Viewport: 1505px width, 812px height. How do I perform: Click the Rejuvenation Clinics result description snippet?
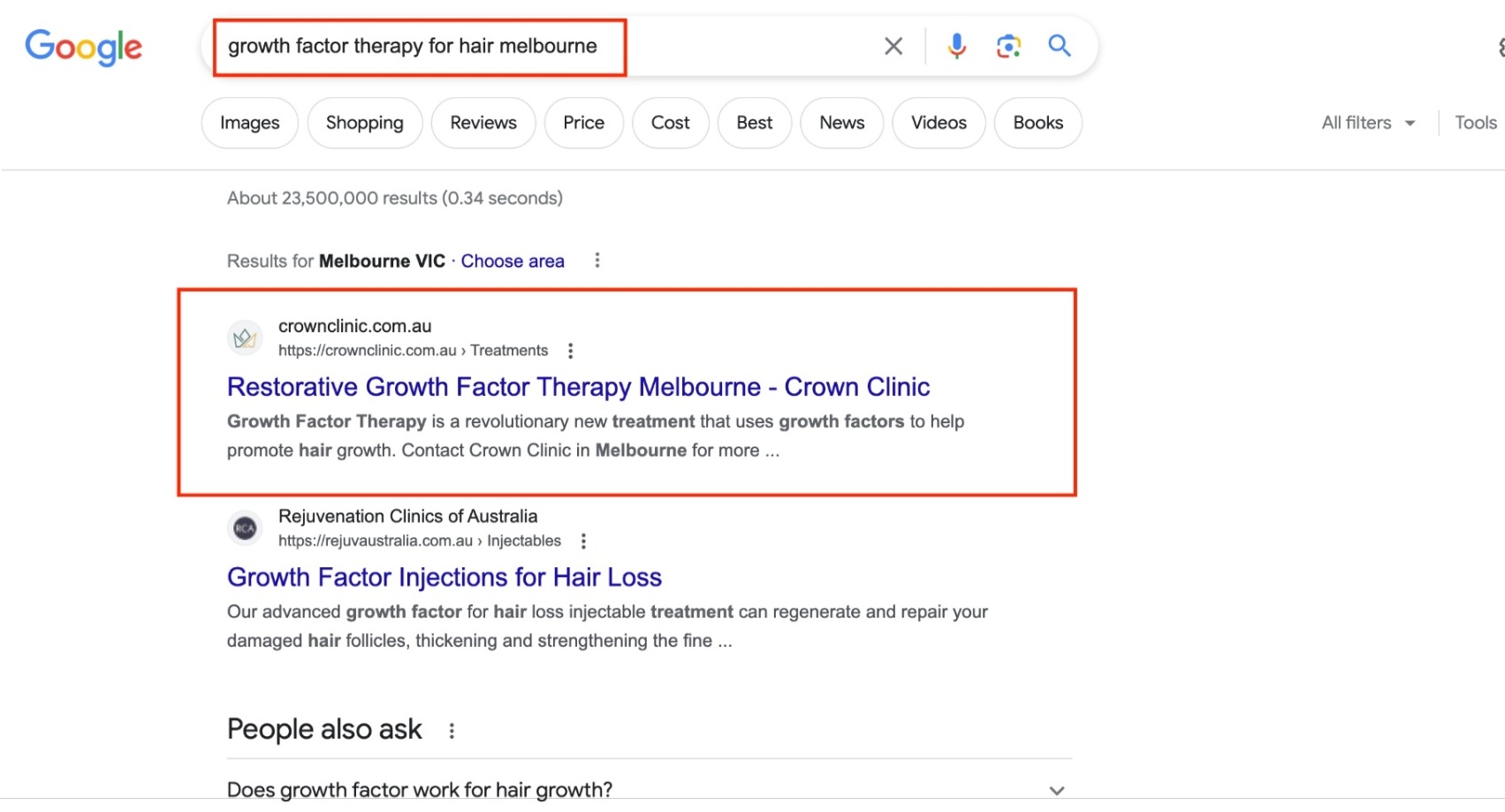[x=607, y=626]
